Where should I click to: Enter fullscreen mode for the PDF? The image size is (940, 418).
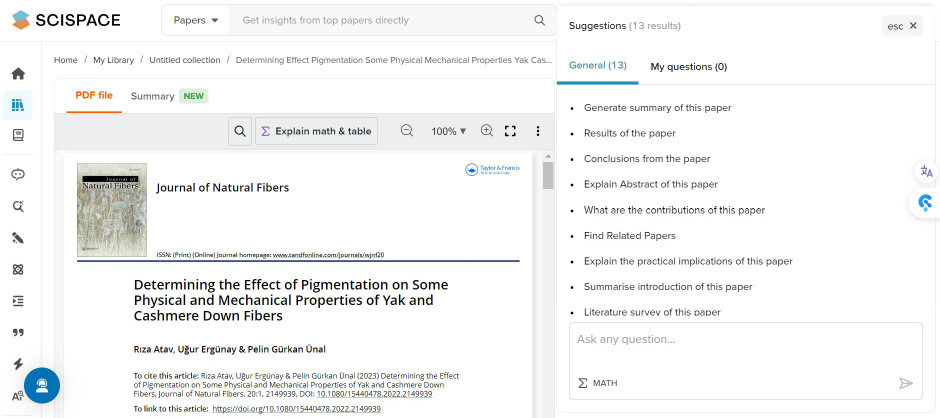[x=510, y=131]
